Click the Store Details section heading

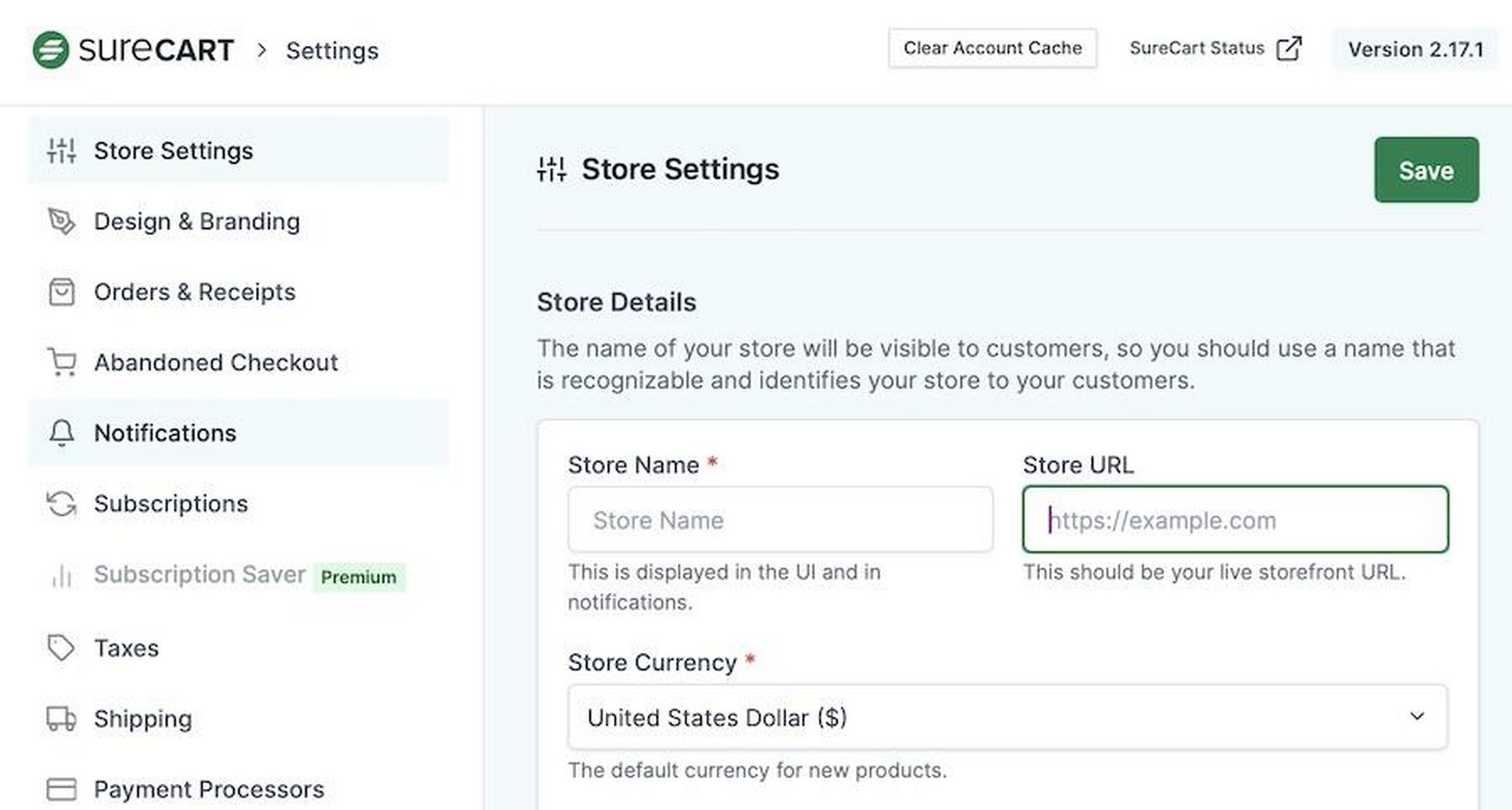pyautogui.click(x=616, y=302)
